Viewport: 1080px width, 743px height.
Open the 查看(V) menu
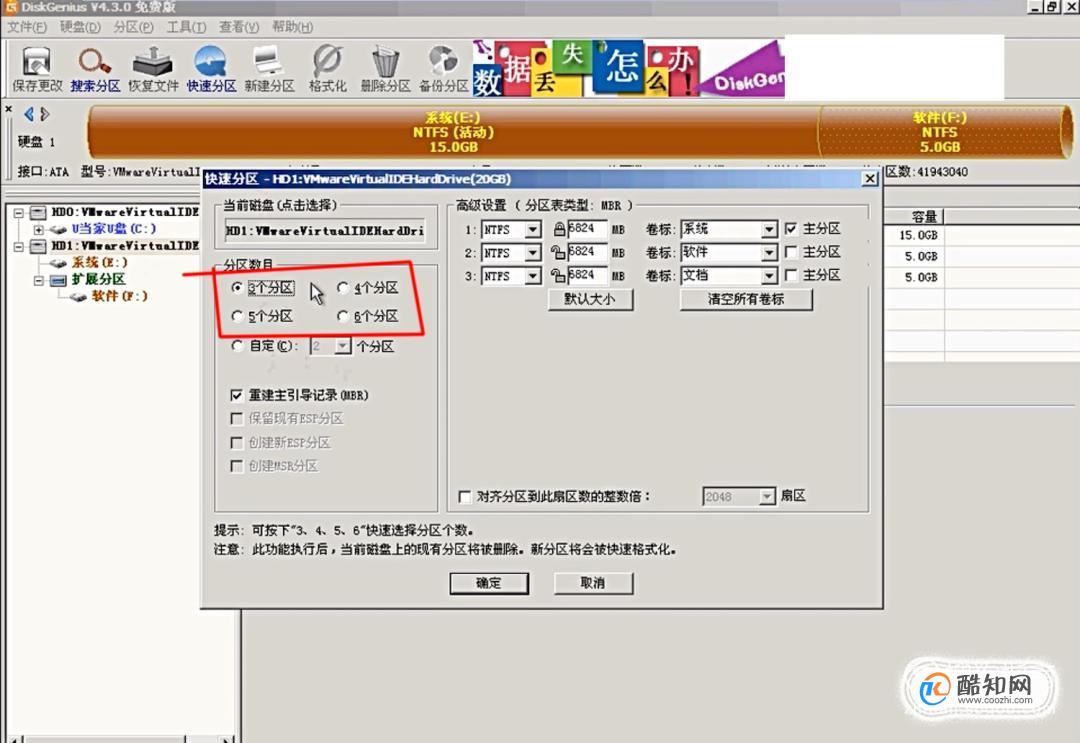[239, 27]
